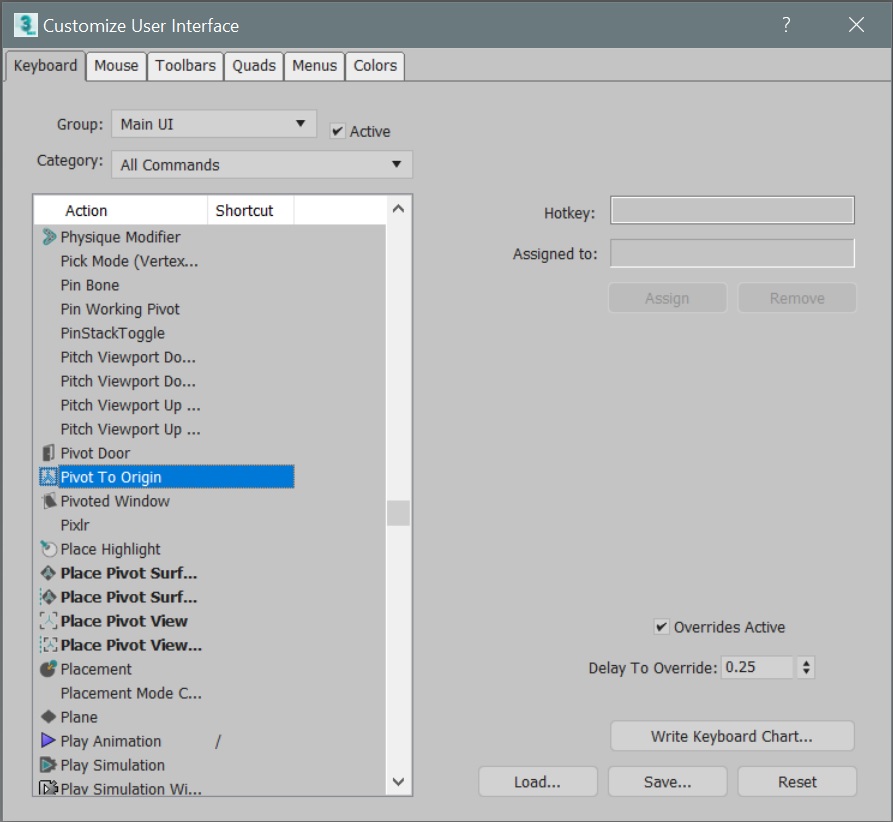Click the Pivot To Origin icon
The height and width of the screenshot is (822, 893).
(47, 477)
